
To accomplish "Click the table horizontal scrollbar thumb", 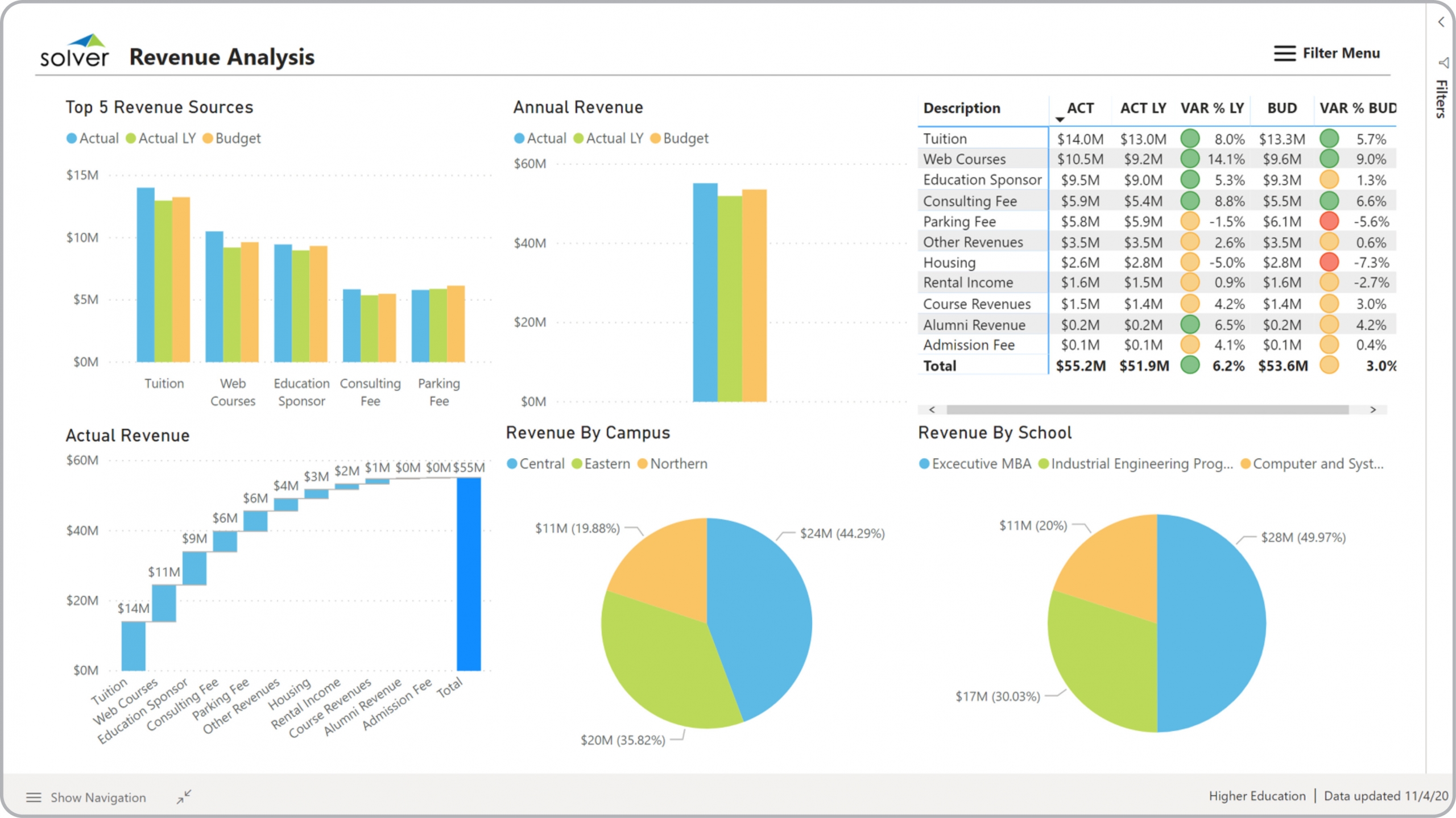I will [1147, 409].
